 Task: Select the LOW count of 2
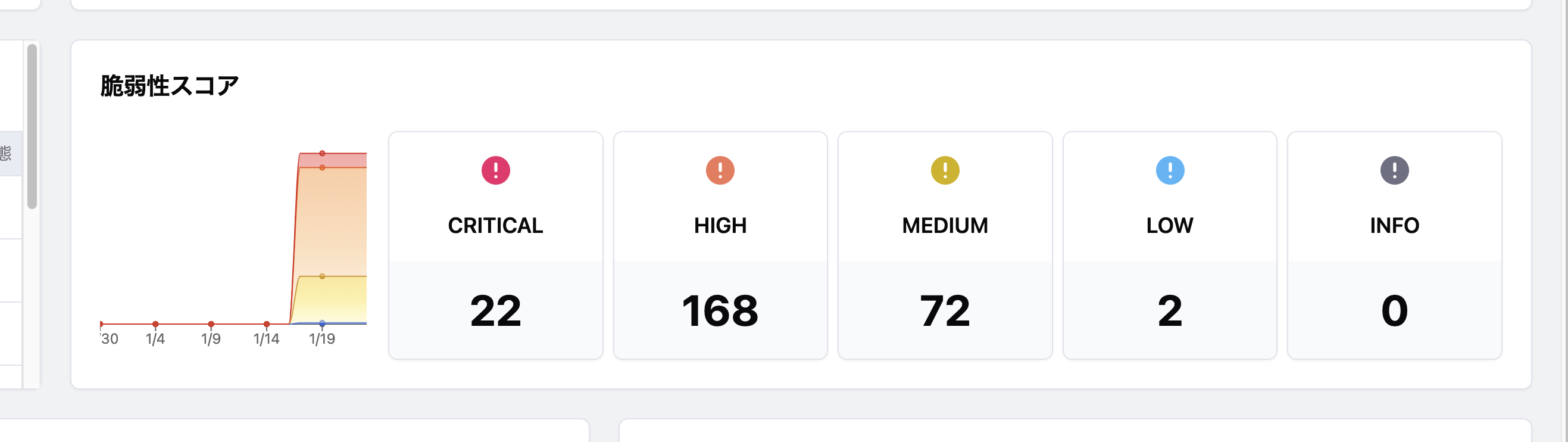click(1169, 311)
